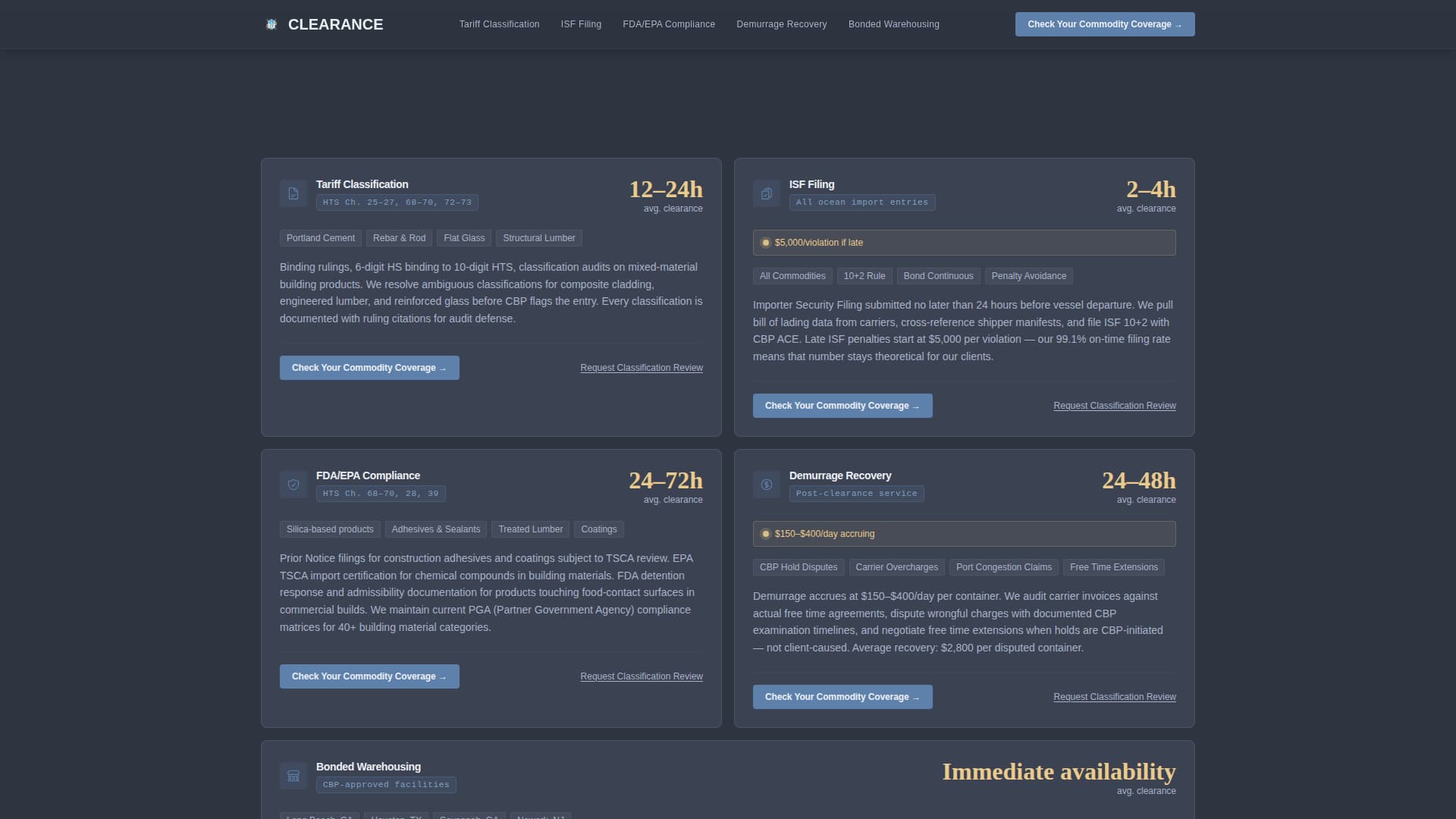
Task: Click the $5,000/violation warning dot indicator
Action: point(766,243)
